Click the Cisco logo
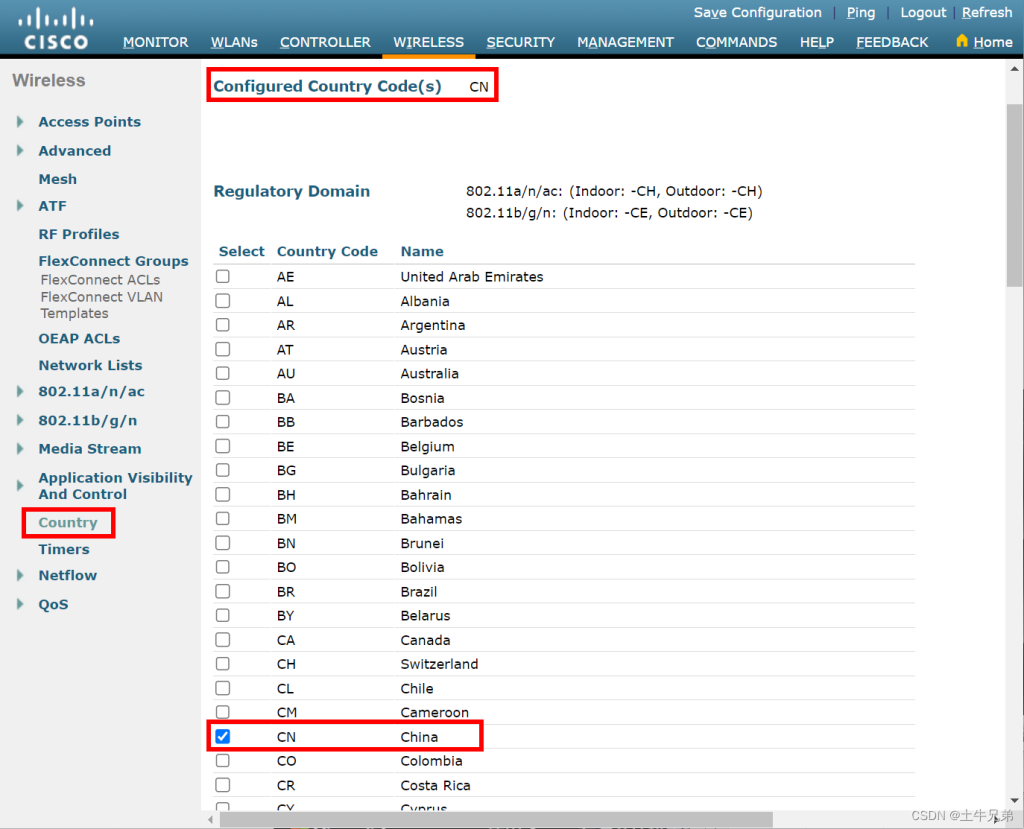The image size is (1024, 829). 56,28
